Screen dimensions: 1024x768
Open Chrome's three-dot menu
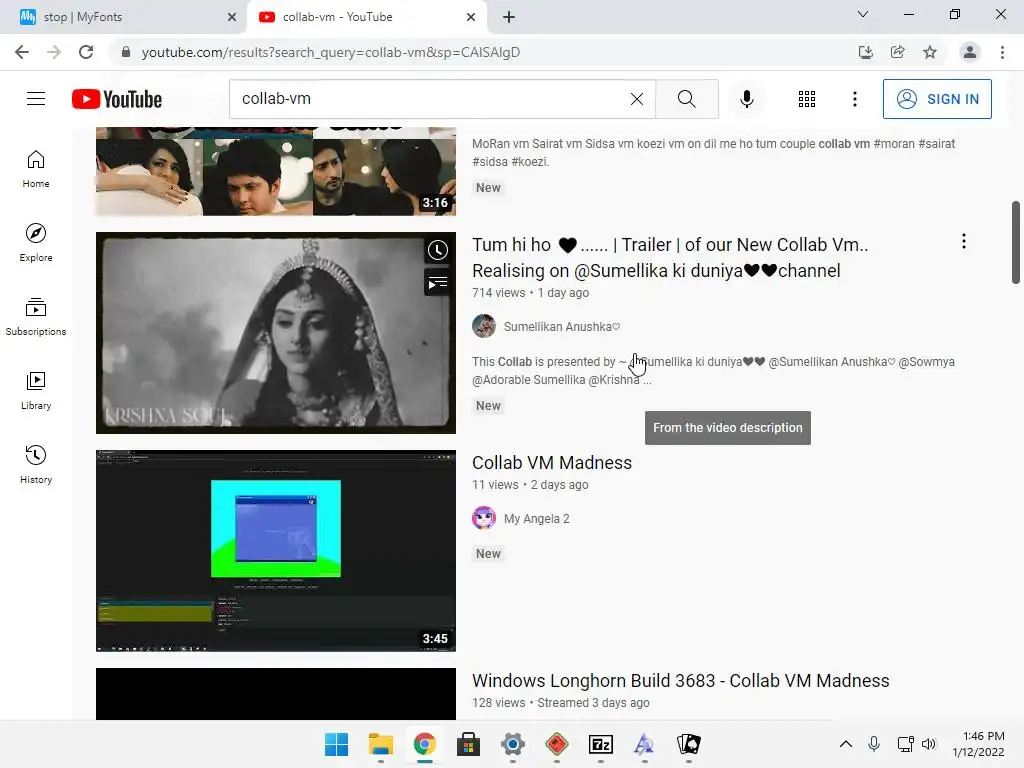(x=1002, y=52)
